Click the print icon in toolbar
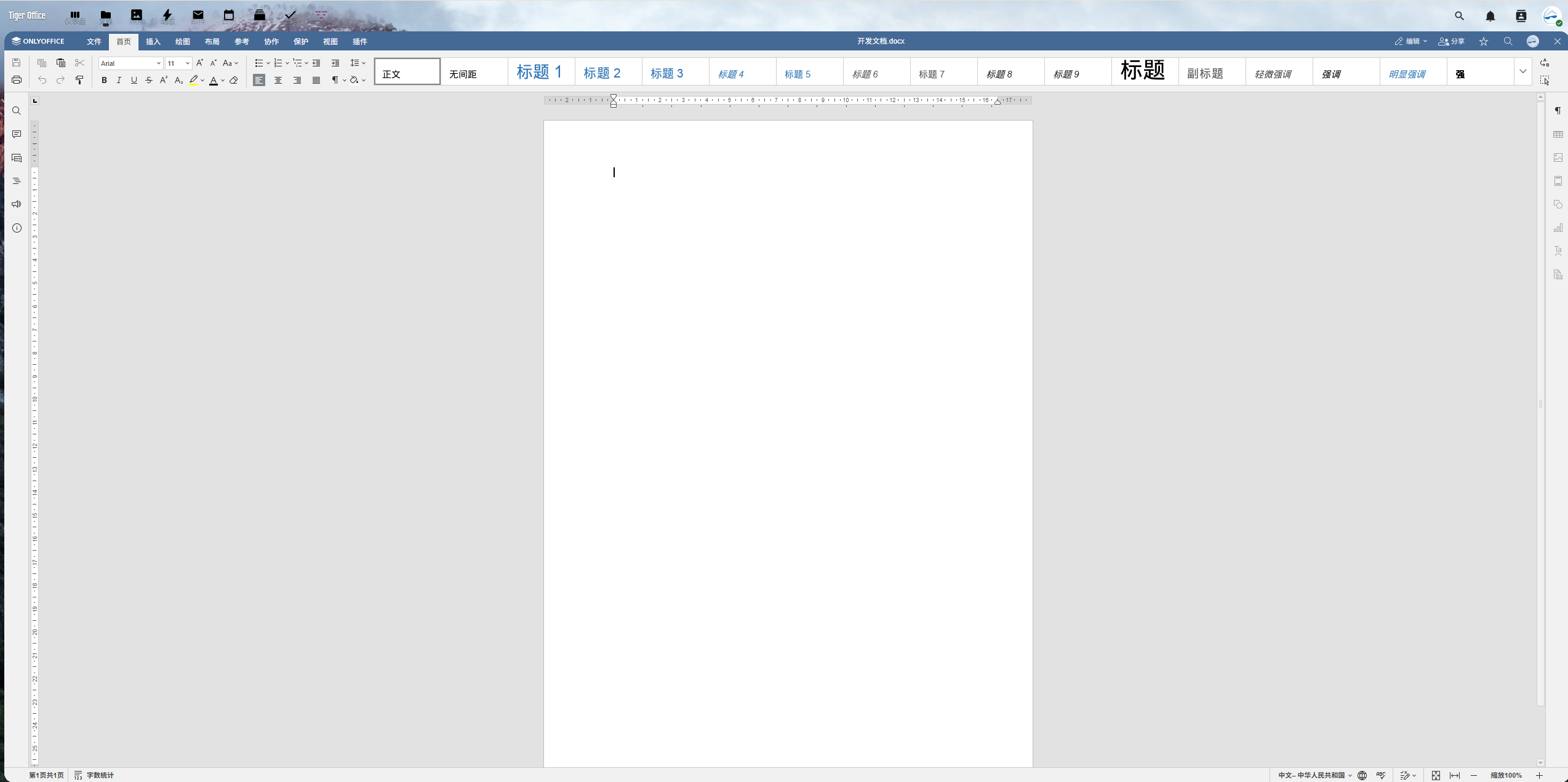Screen dimensions: 1568x782 tap(17, 81)
